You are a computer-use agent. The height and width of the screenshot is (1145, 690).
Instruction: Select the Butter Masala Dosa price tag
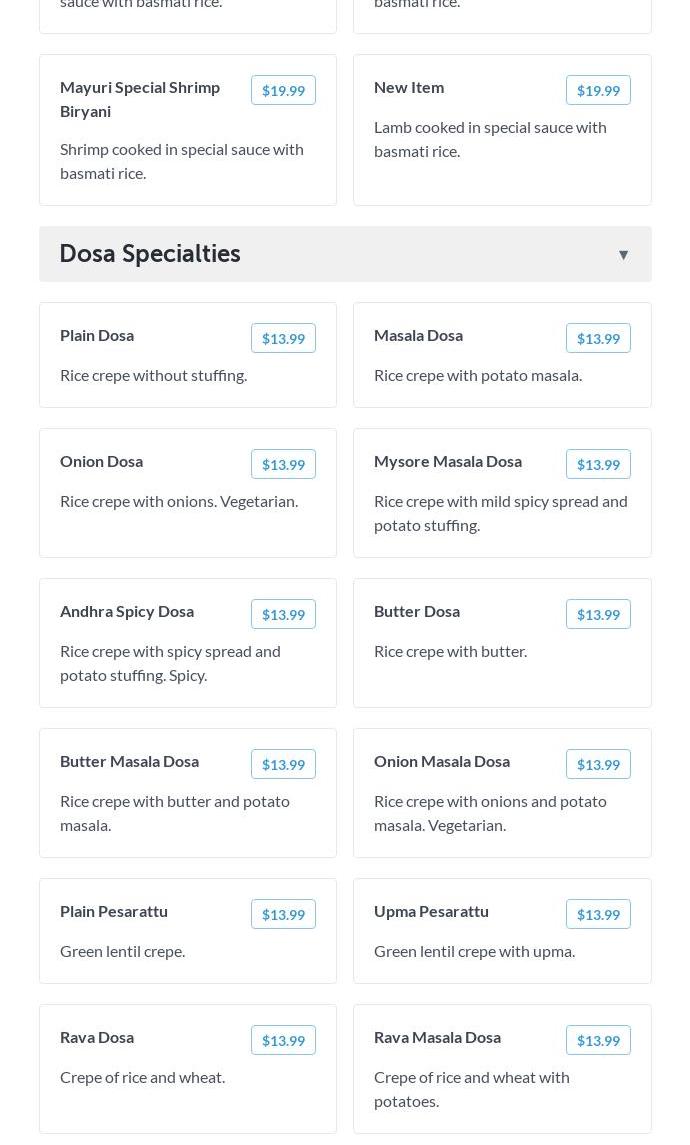[283, 764]
